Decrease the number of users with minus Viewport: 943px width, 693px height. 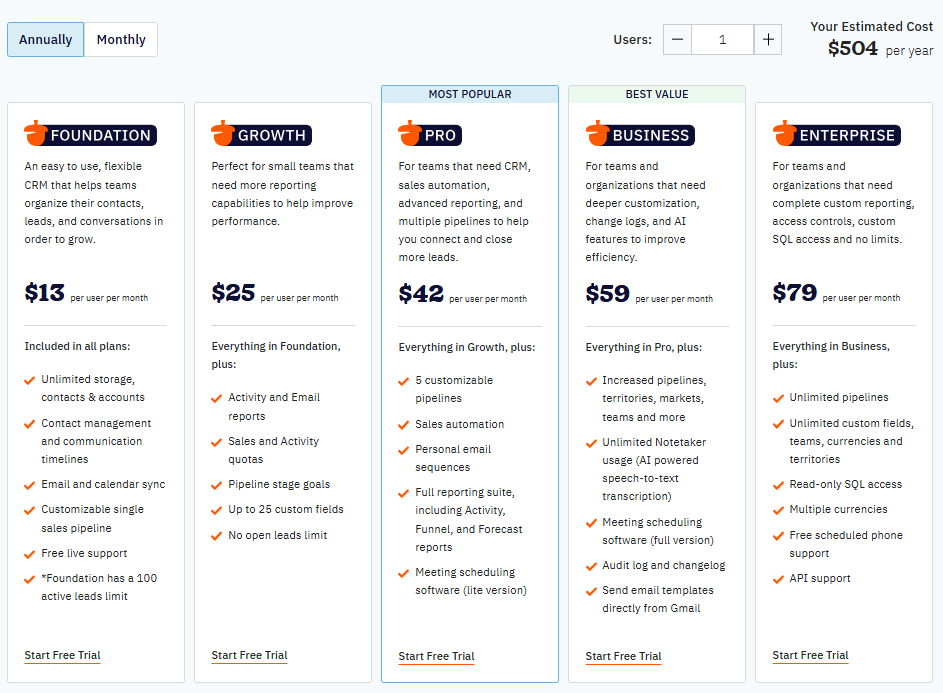coord(676,39)
